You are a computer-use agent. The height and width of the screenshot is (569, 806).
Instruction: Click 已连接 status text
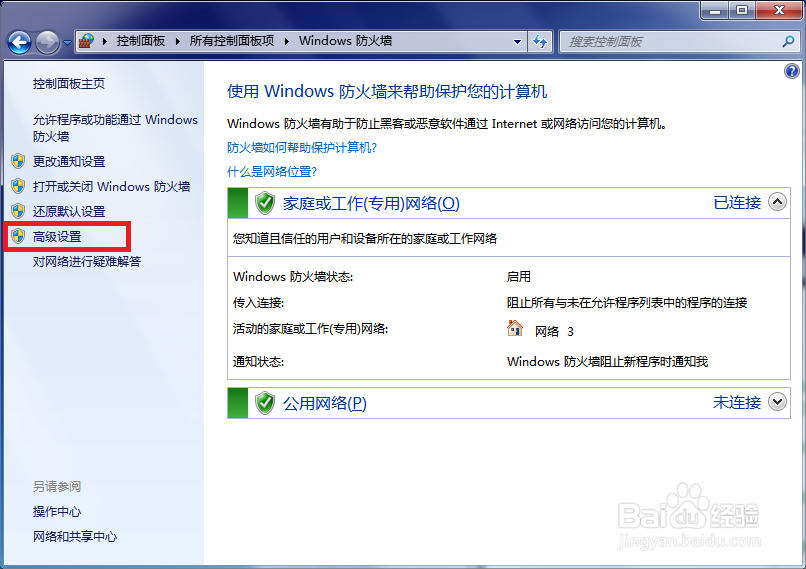coord(737,203)
